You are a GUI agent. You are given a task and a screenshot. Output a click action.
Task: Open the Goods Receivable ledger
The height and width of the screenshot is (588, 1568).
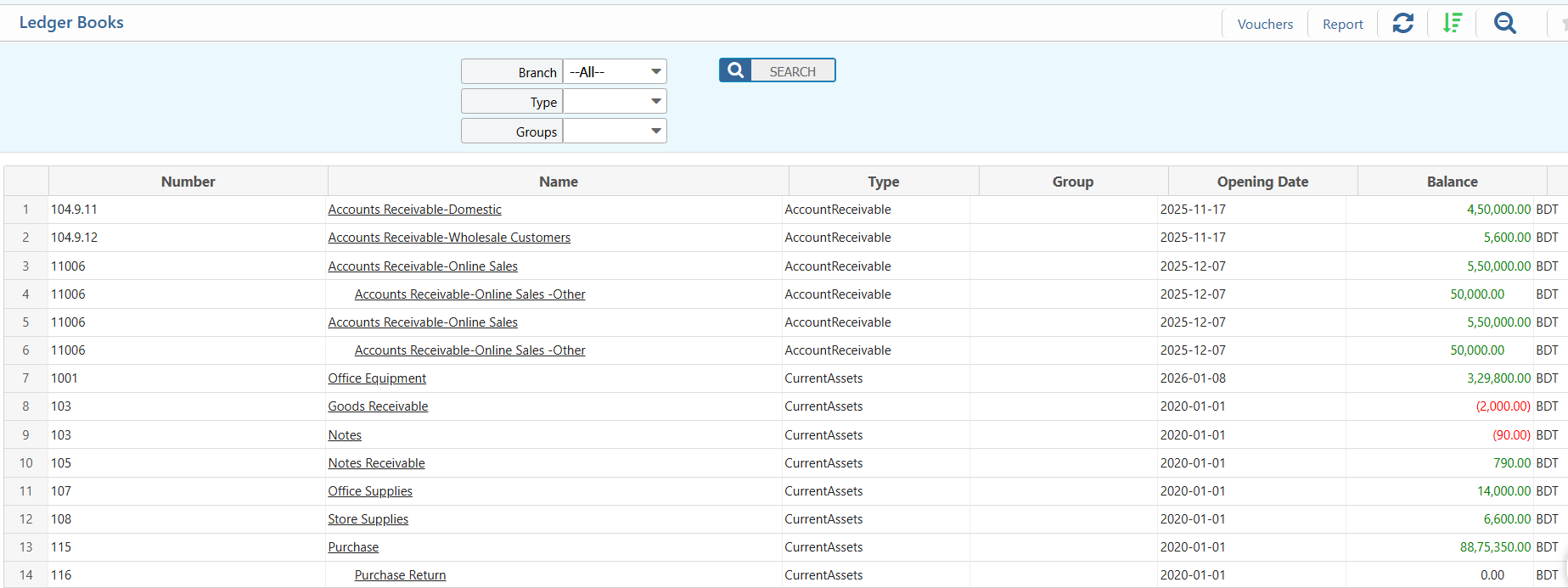click(x=378, y=406)
